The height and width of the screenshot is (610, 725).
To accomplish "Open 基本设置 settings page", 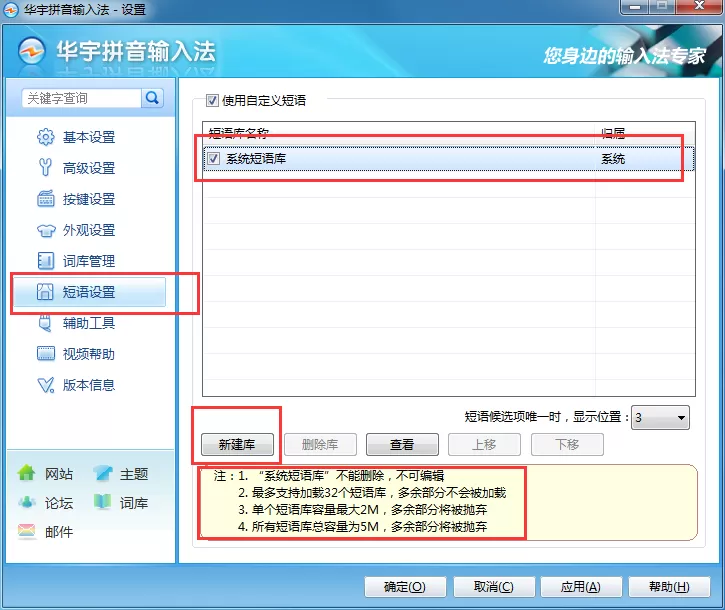I will (89, 137).
